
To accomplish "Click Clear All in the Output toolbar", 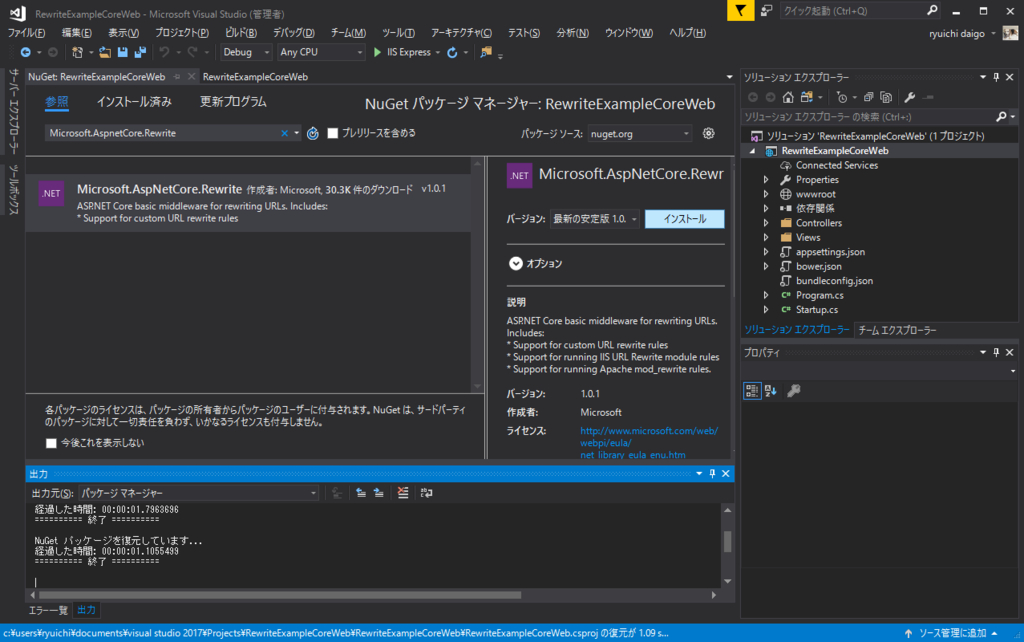I will [403, 493].
